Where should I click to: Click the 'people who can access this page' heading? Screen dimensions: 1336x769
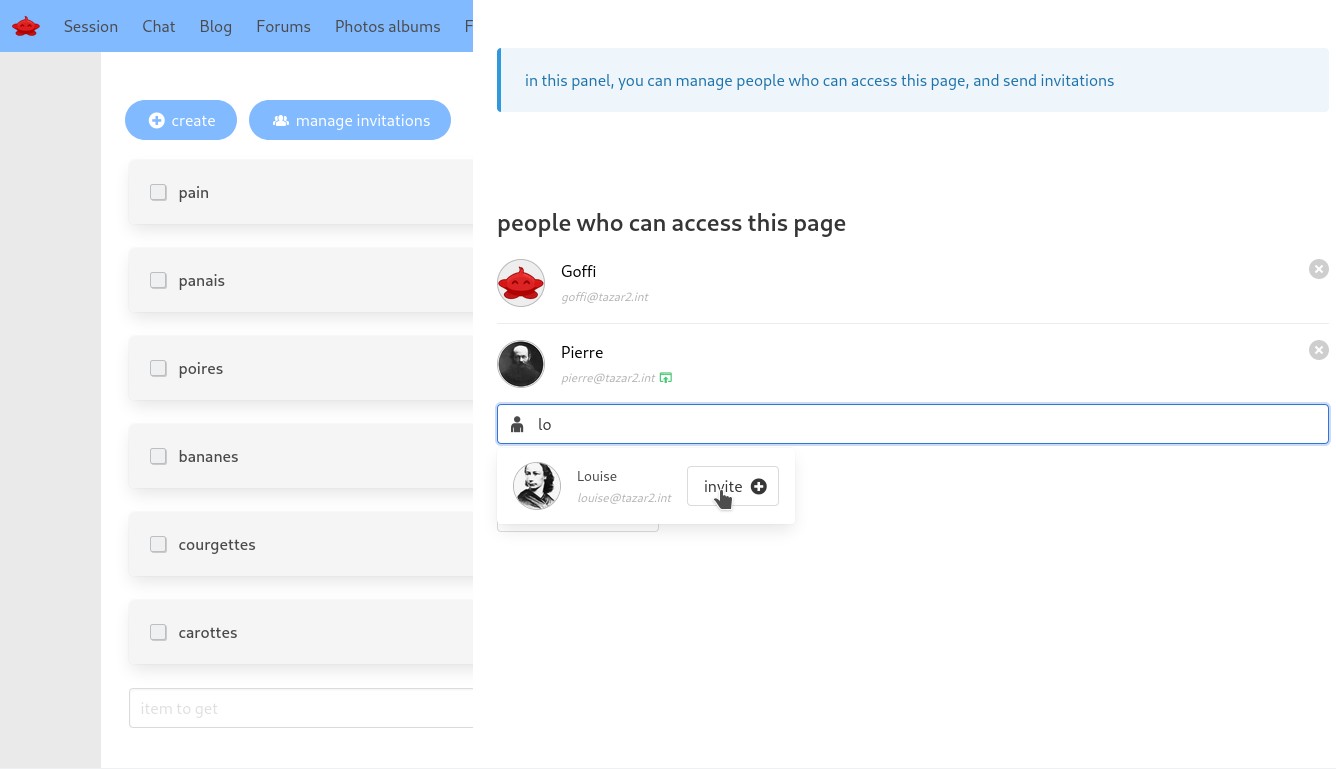coord(672,222)
